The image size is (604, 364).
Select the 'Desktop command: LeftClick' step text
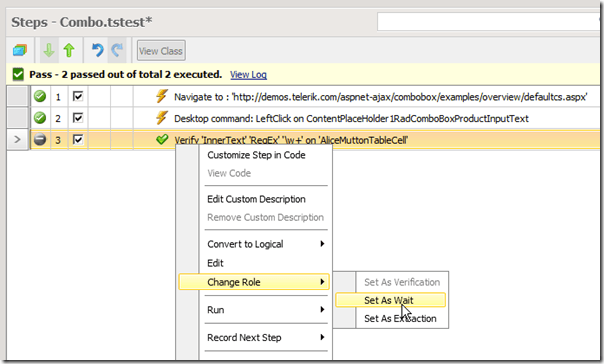(x=351, y=119)
